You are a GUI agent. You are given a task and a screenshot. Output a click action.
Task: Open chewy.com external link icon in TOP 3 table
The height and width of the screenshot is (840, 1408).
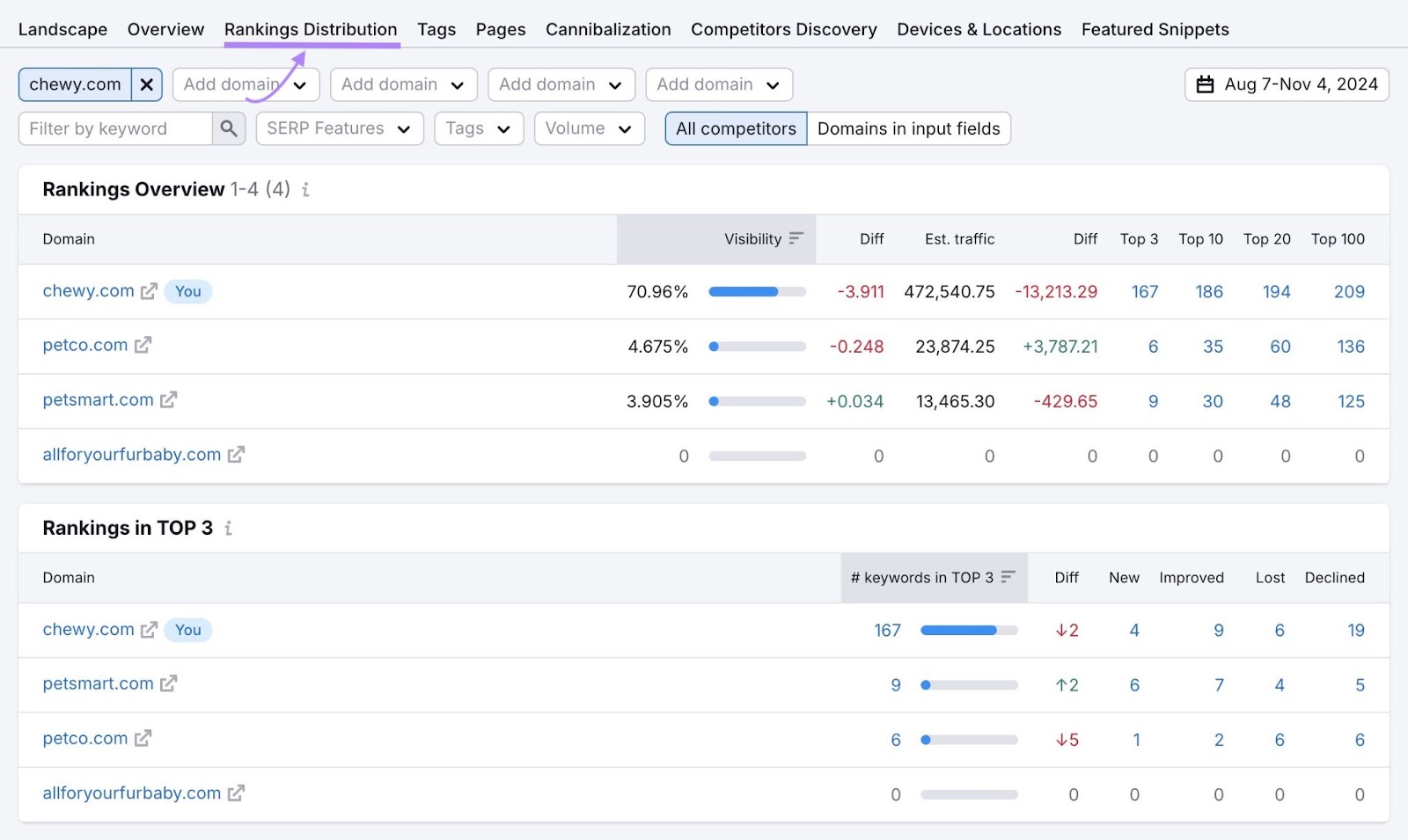(x=149, y=630)
